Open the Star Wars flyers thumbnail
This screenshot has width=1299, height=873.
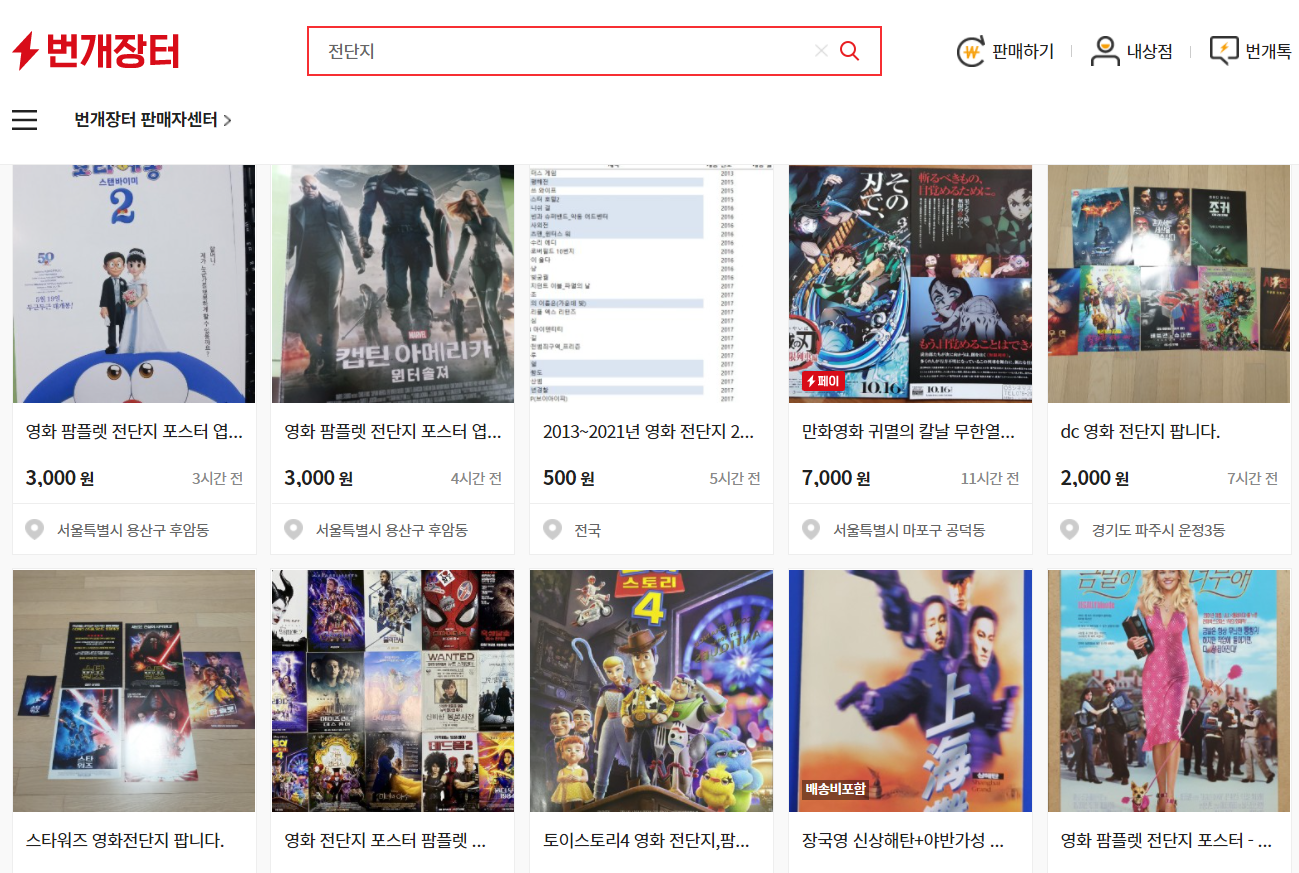tap(134, 691)
